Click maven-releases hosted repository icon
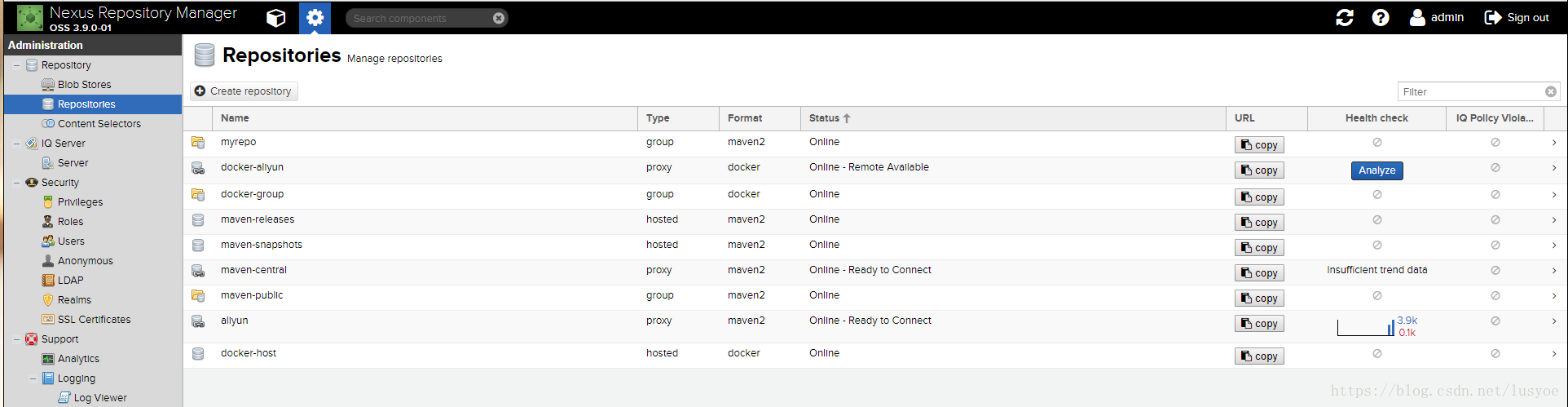 tap(198, 220)
